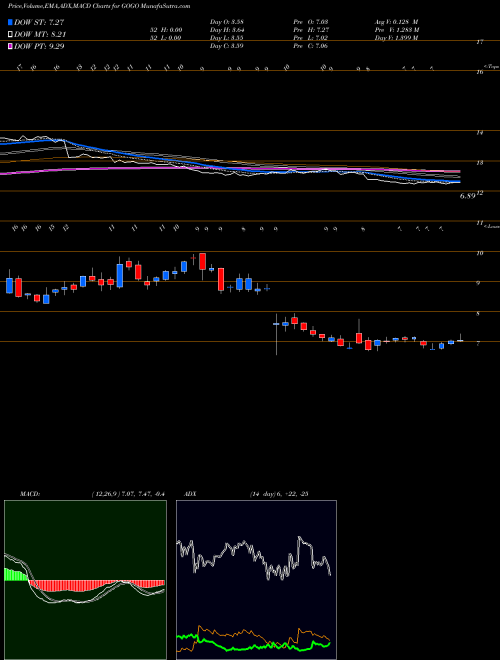
Task: Click the magenta DOW PT legend swatch
Action: coord(10,46)
